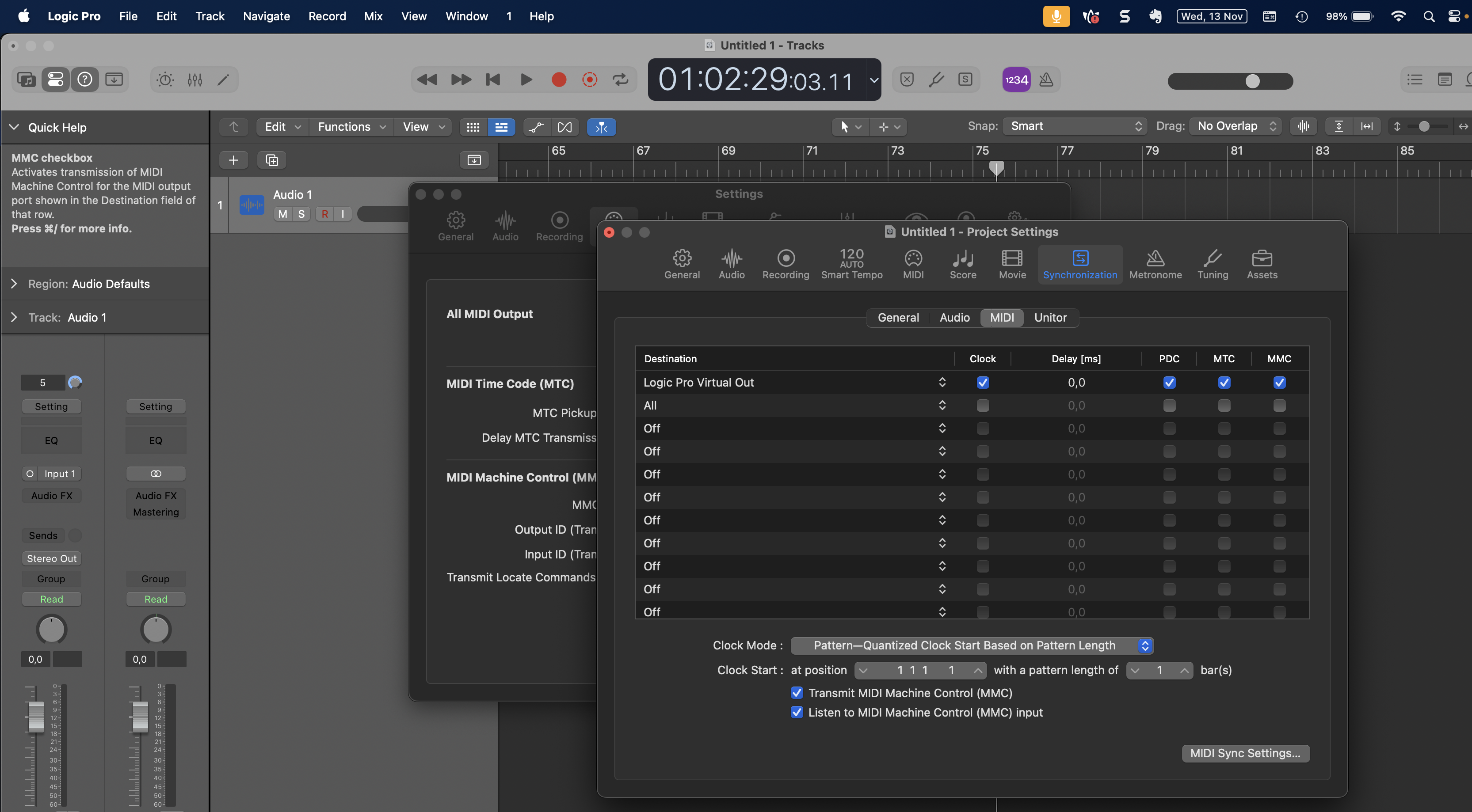Open Score project settings pane

962,264
